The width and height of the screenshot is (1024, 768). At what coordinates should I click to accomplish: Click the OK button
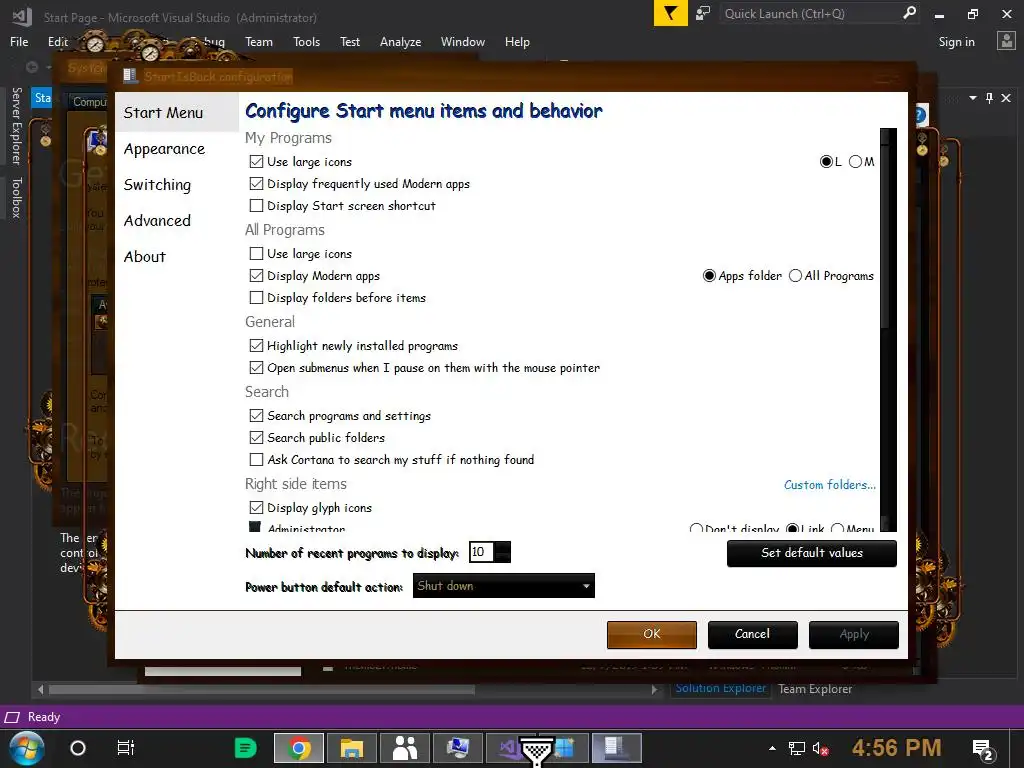[x=652, y=635]
